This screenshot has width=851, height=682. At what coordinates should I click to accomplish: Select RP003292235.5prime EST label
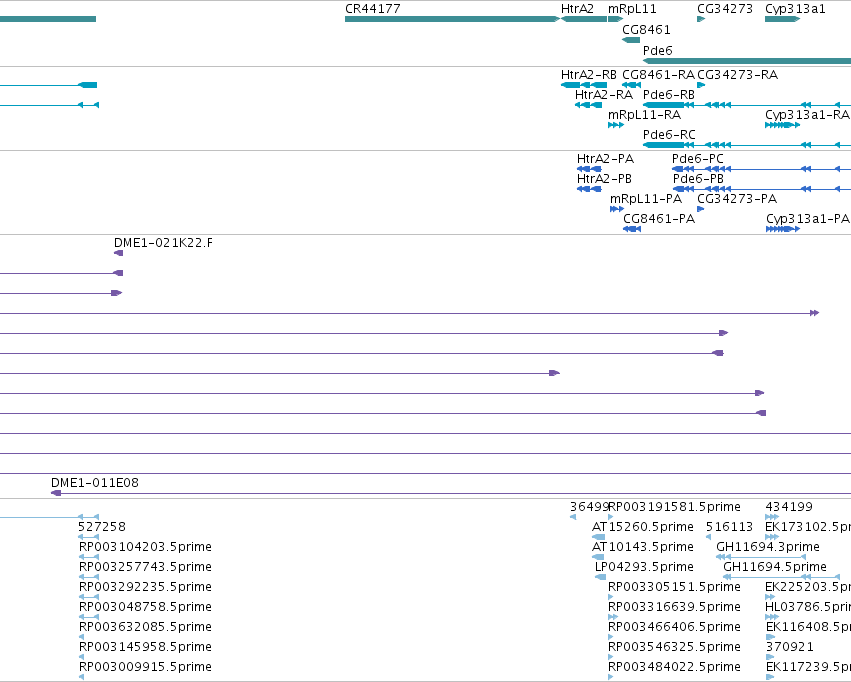145,587
